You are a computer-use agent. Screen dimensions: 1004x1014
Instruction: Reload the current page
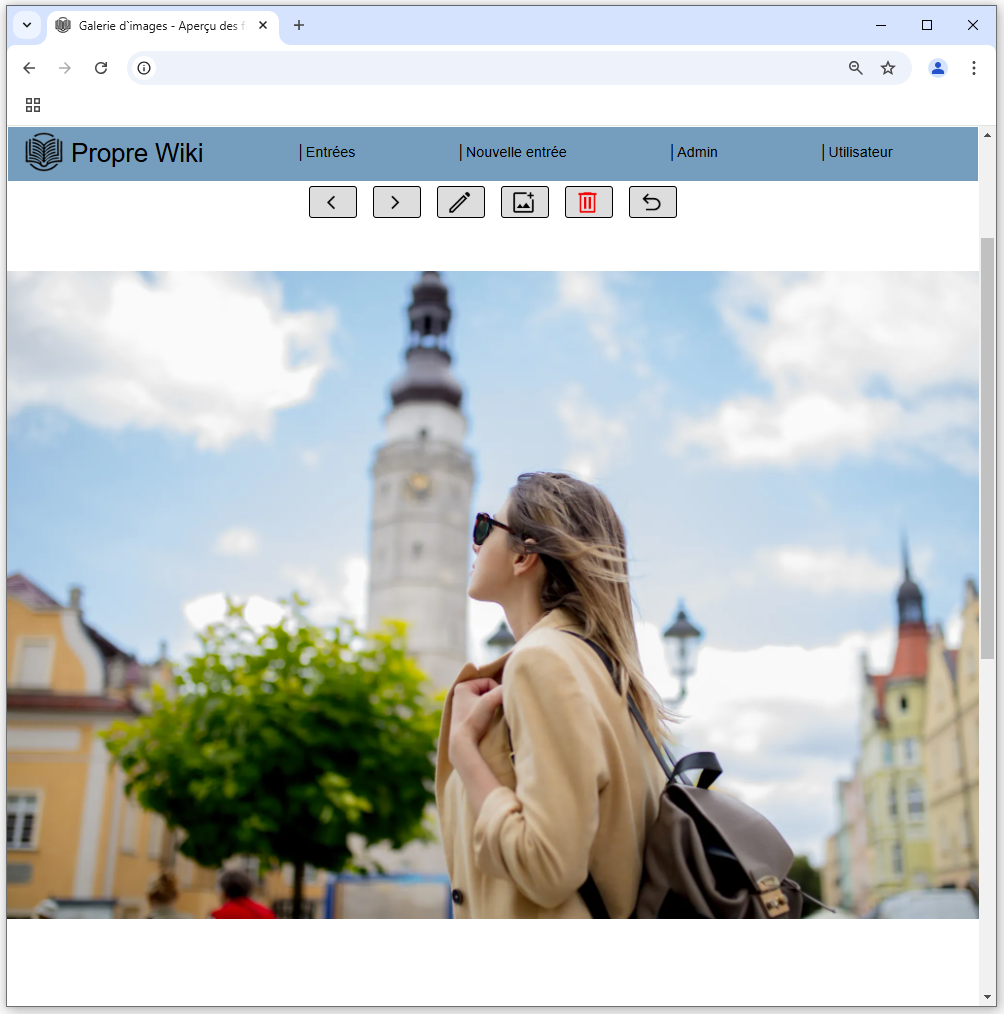(101, 68)
